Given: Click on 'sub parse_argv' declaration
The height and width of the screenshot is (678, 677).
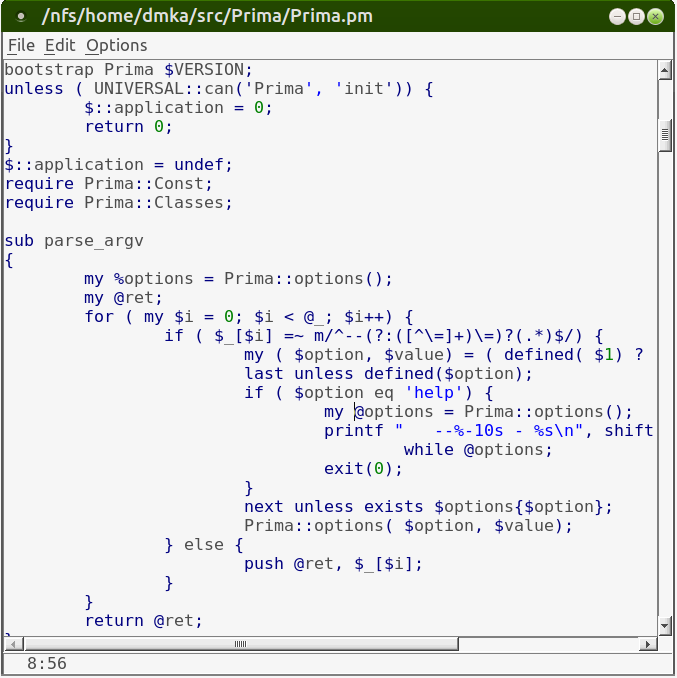Looking at the screenshot, I should pyautogui.click(x=74, y=241).
